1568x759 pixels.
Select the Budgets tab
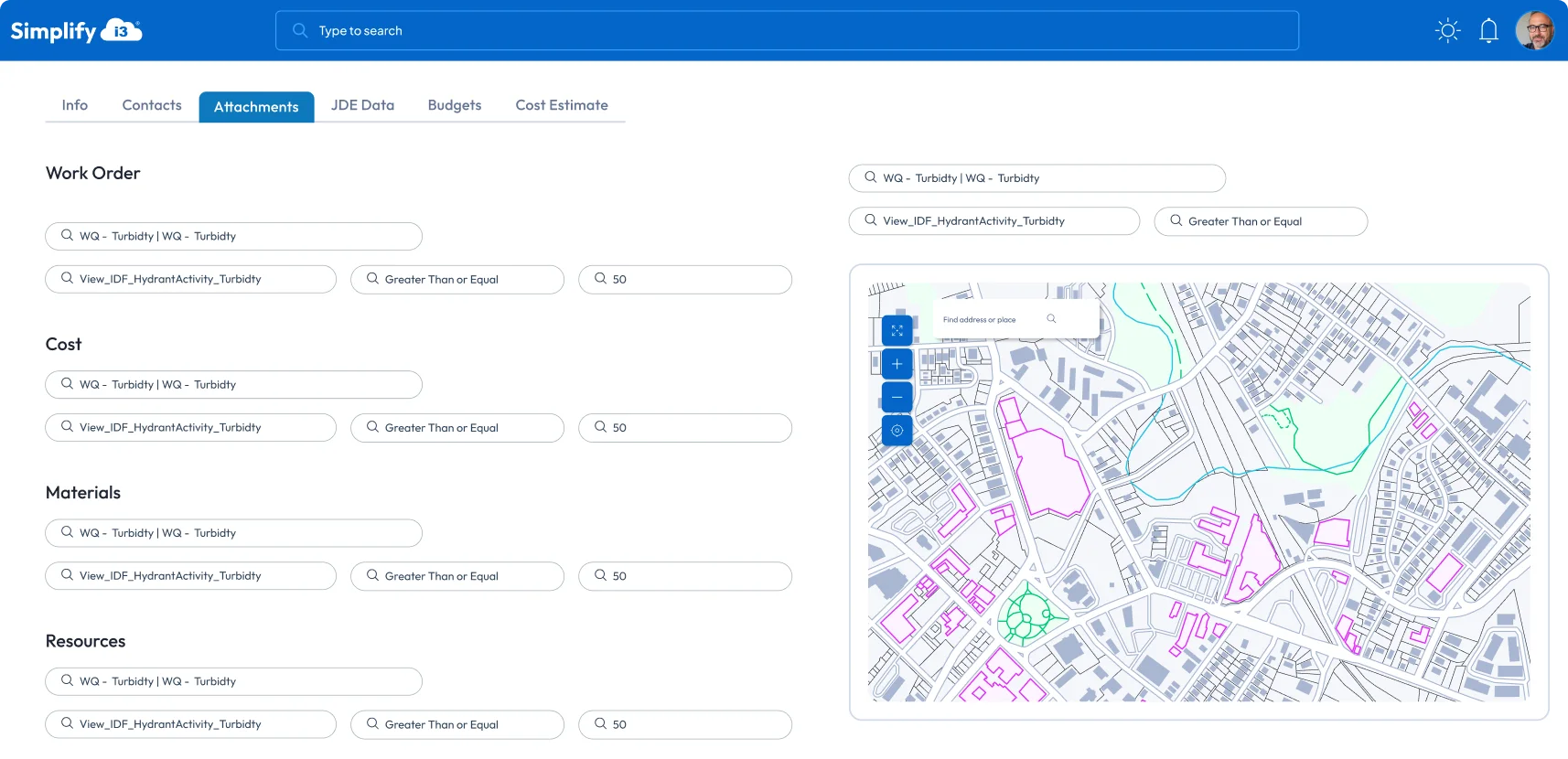coord(454,105)
